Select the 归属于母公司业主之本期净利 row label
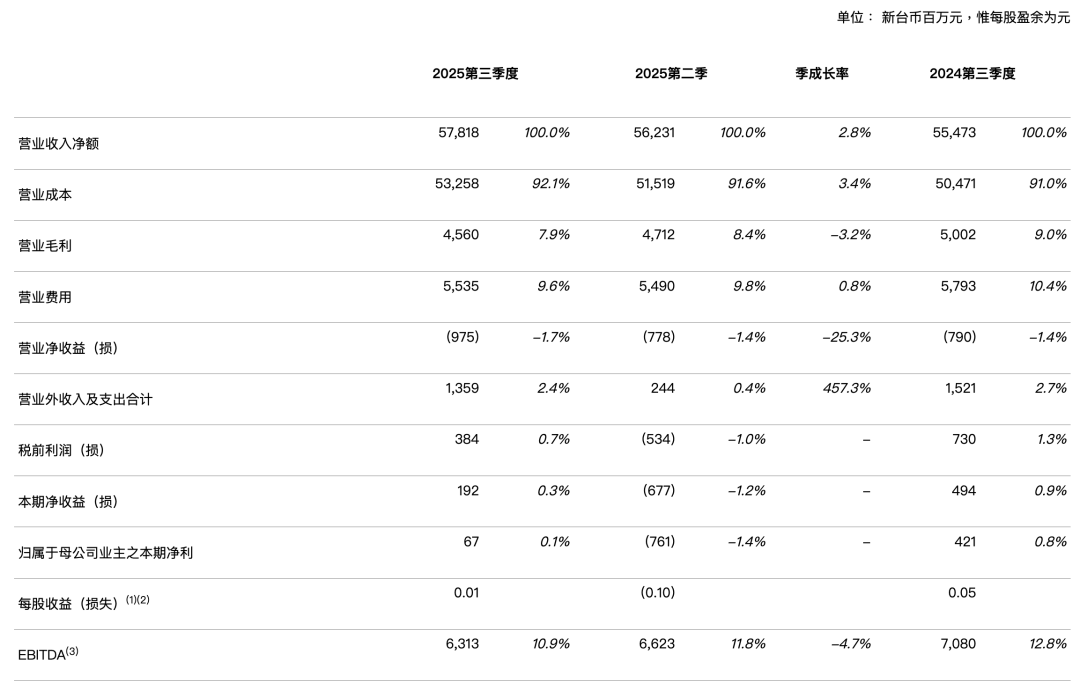This screenshot has width=1080, height=691. point(105,552)
